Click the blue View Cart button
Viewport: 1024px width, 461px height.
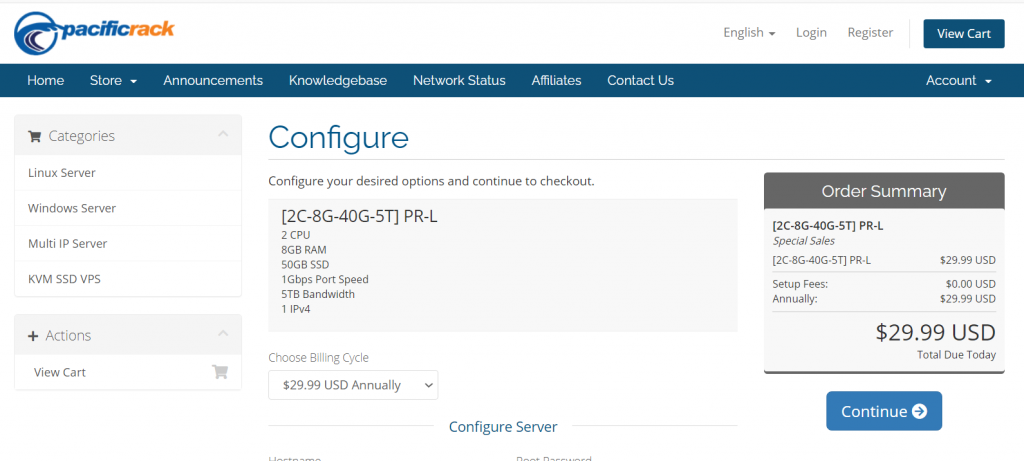point(964,33)
